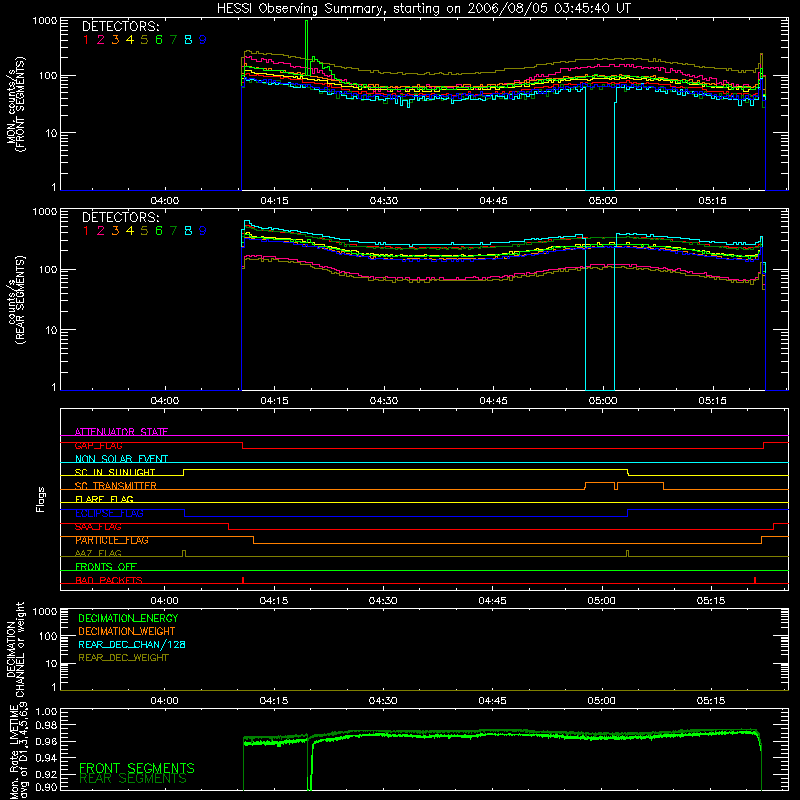Image resolution: width=800 pixels, height=800 pixels.
Task: Click 04:45 tick label under flags panel
Action: point(492,601)
